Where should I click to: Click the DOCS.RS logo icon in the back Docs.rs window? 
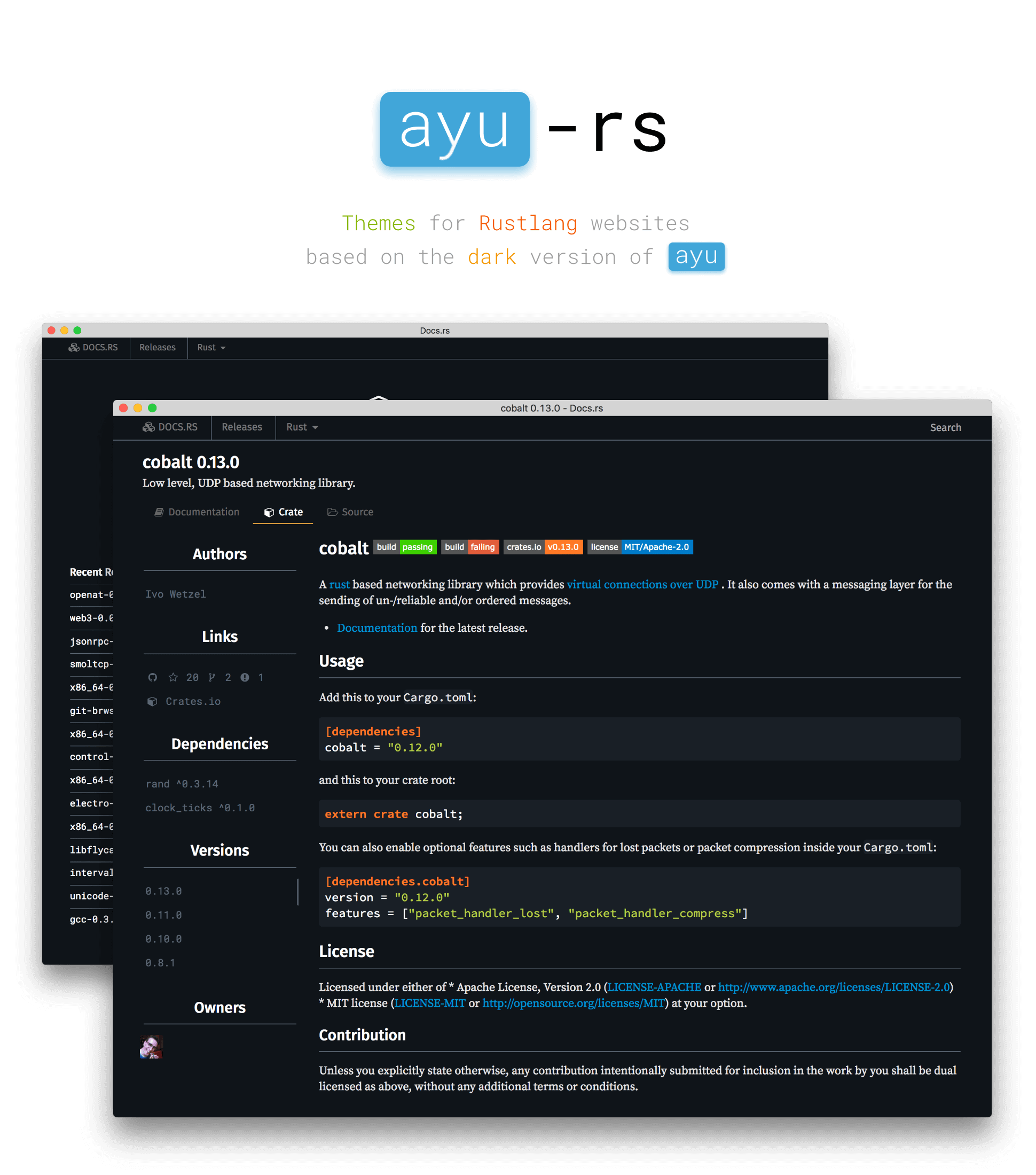tap(74, 347)
